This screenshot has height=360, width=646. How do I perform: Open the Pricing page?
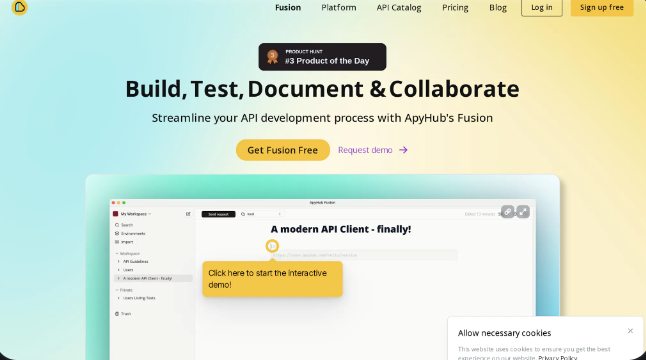point(455,7)
